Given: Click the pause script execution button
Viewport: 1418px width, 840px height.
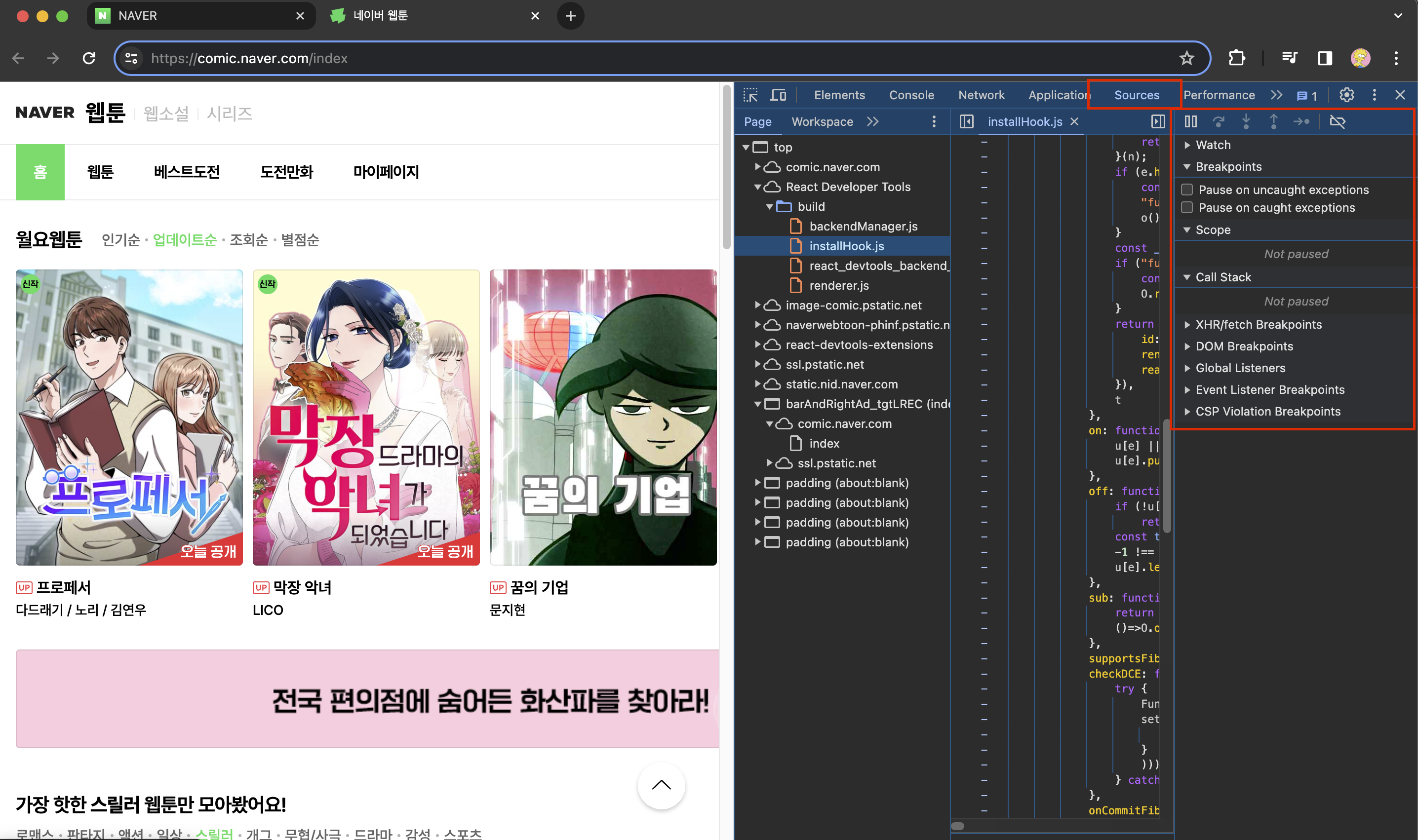Looking at the screenshot, I should pyautogui.click(x=1190, y=122).
